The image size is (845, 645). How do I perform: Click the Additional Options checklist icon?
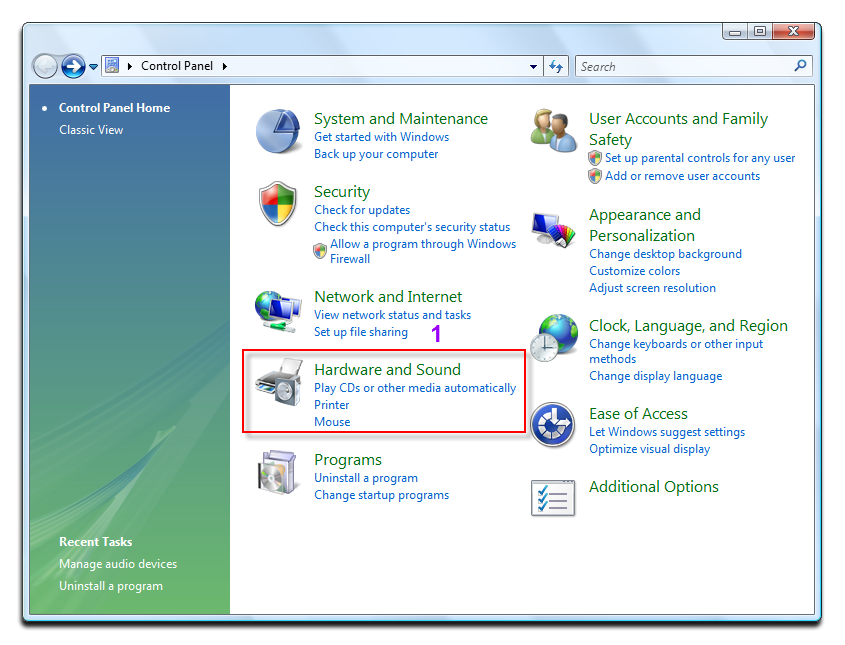point(553,497)
